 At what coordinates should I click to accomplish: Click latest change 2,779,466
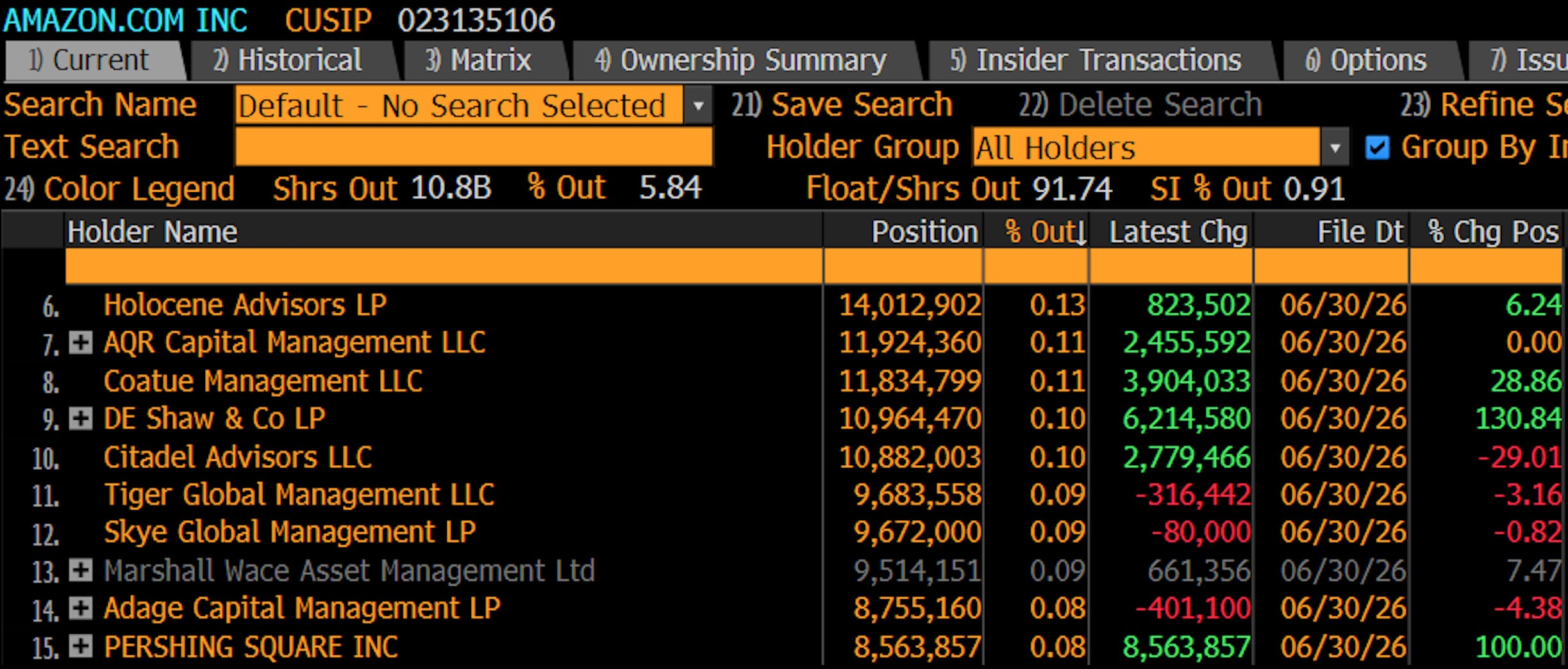(1187, 458)
